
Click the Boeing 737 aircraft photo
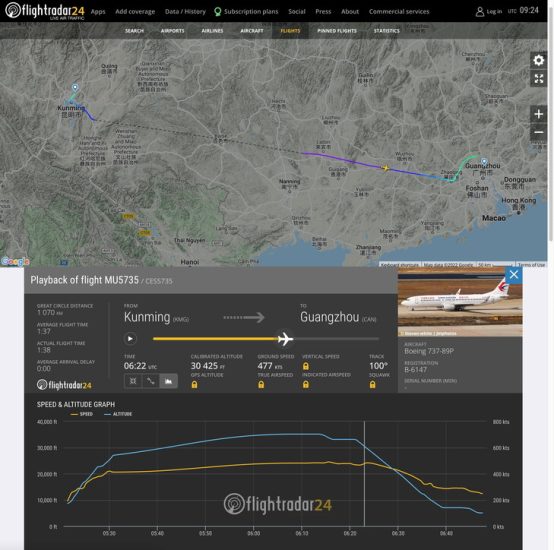460,302
